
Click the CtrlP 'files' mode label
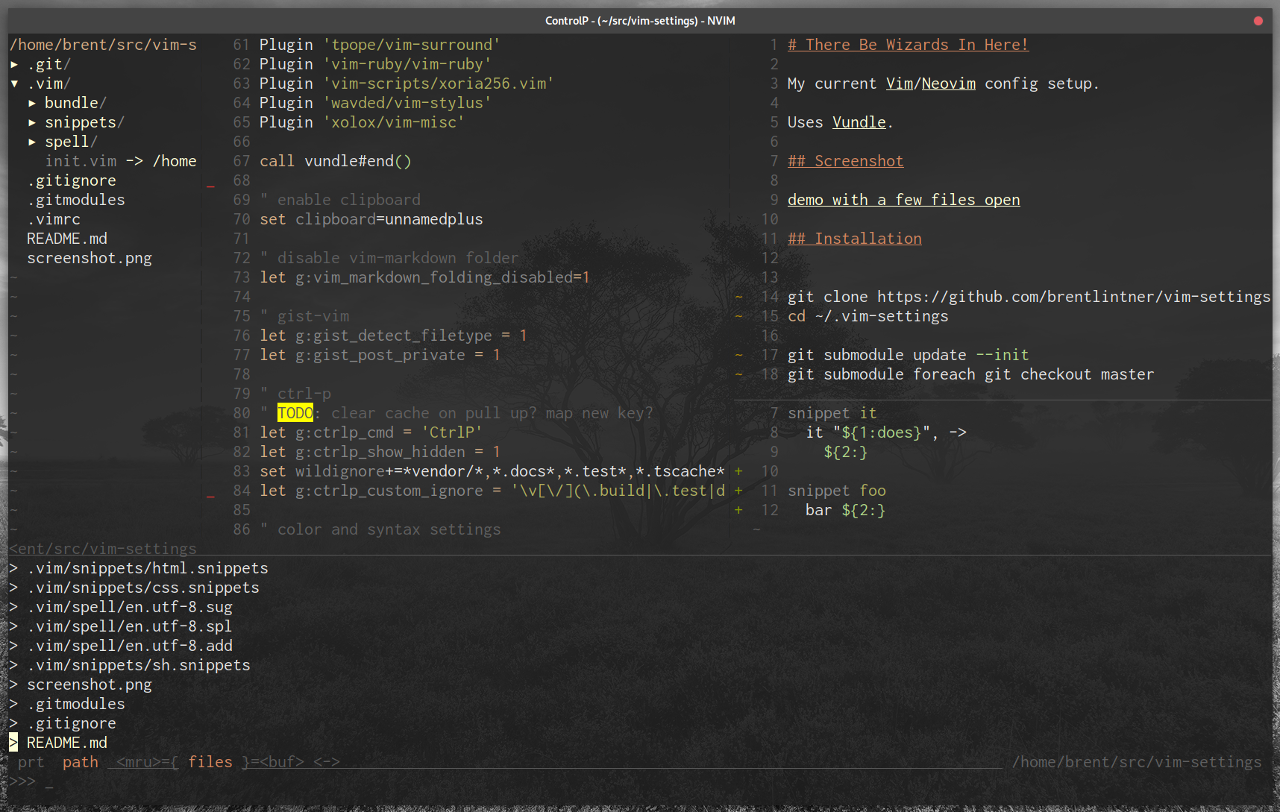pyautogui.click(x=210, y=762)
